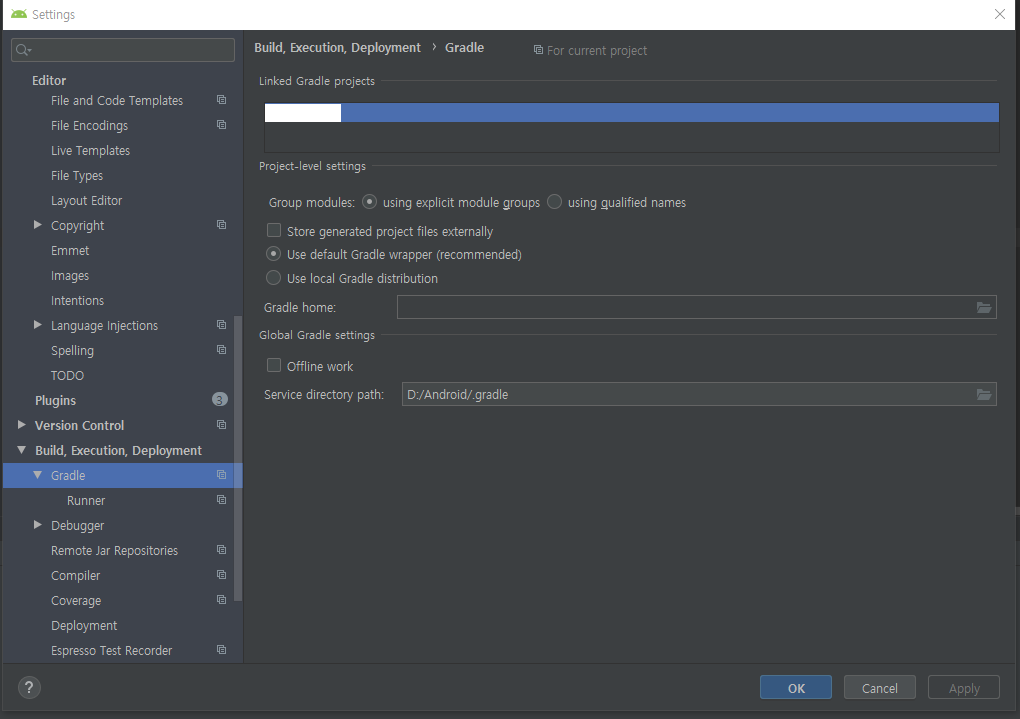Click Cancel to discard changes
The width and height of the screenshot is (1020, 719).
[879, 688]
